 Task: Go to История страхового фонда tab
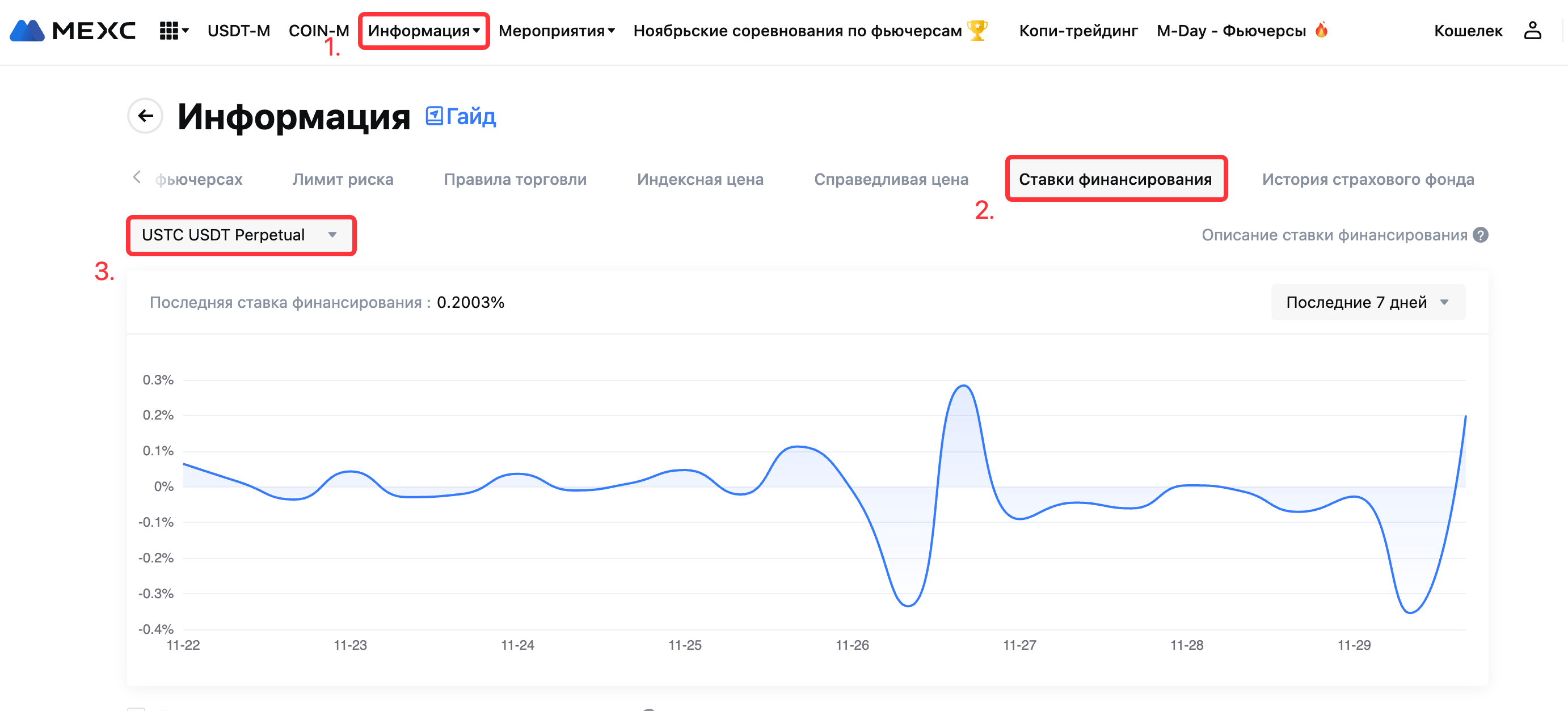(1368, 179)
